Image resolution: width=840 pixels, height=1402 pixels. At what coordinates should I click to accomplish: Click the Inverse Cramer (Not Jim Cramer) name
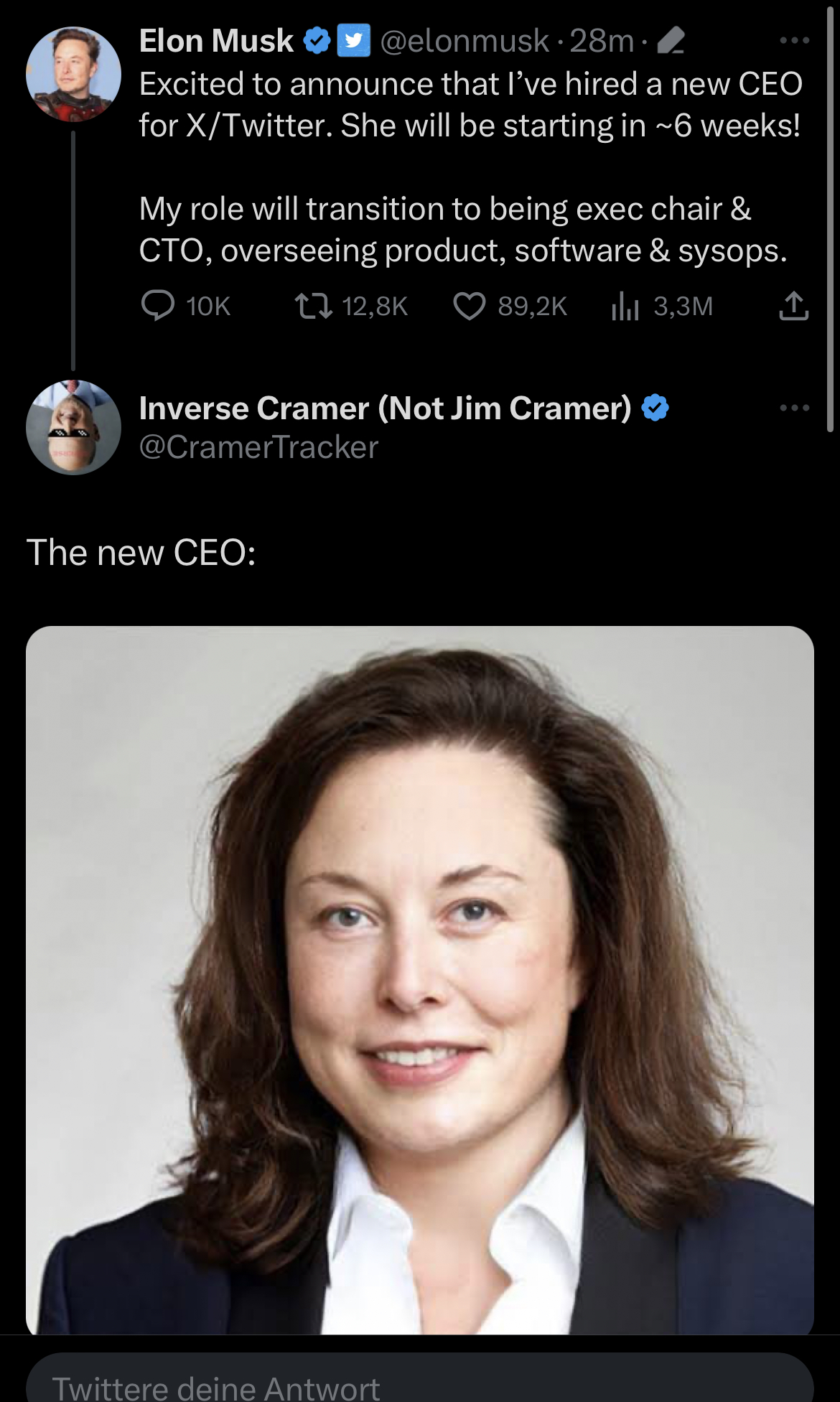tap(385, 408)
